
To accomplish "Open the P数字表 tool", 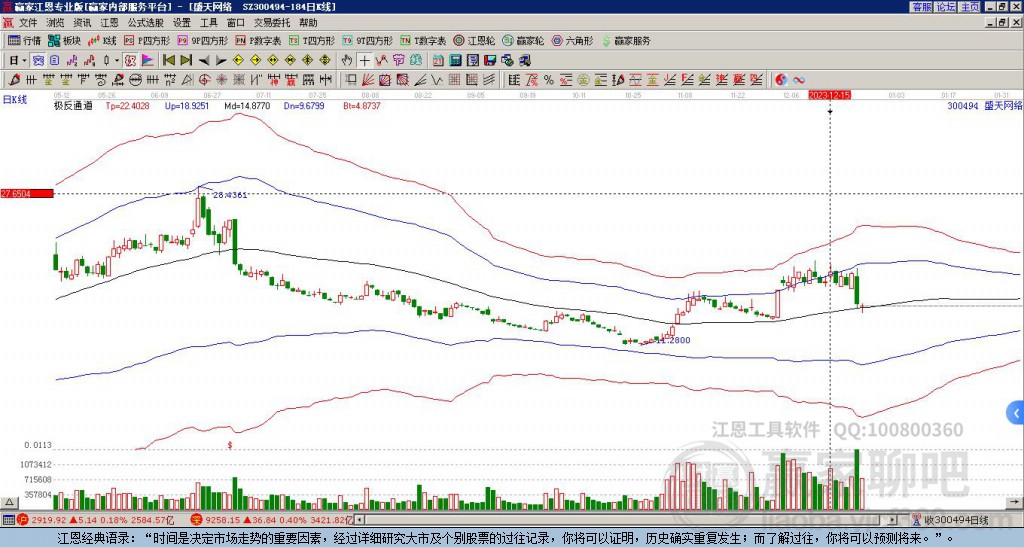I will click(258, 40).
